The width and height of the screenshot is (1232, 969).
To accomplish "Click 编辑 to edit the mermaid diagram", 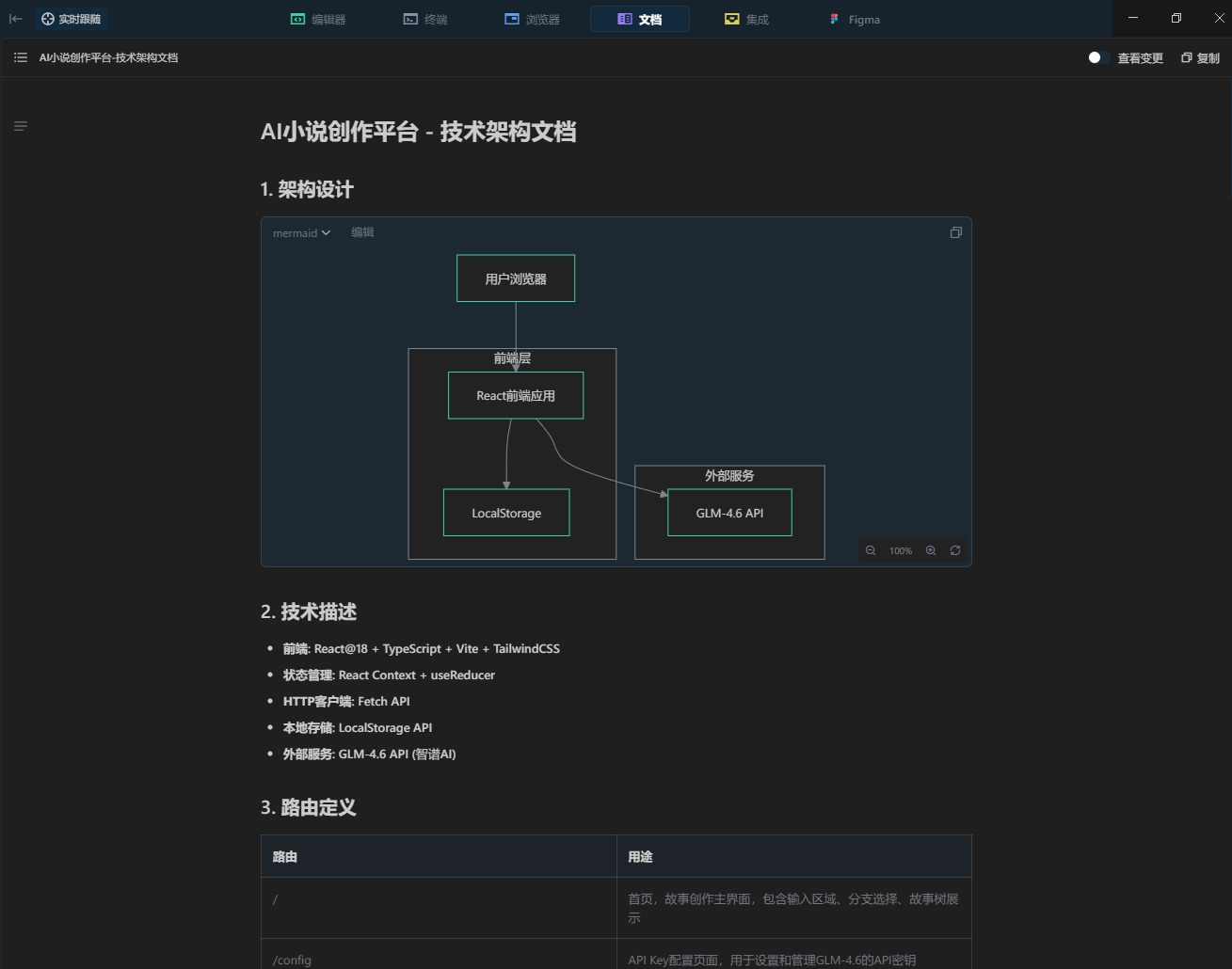I will point(362,232).
